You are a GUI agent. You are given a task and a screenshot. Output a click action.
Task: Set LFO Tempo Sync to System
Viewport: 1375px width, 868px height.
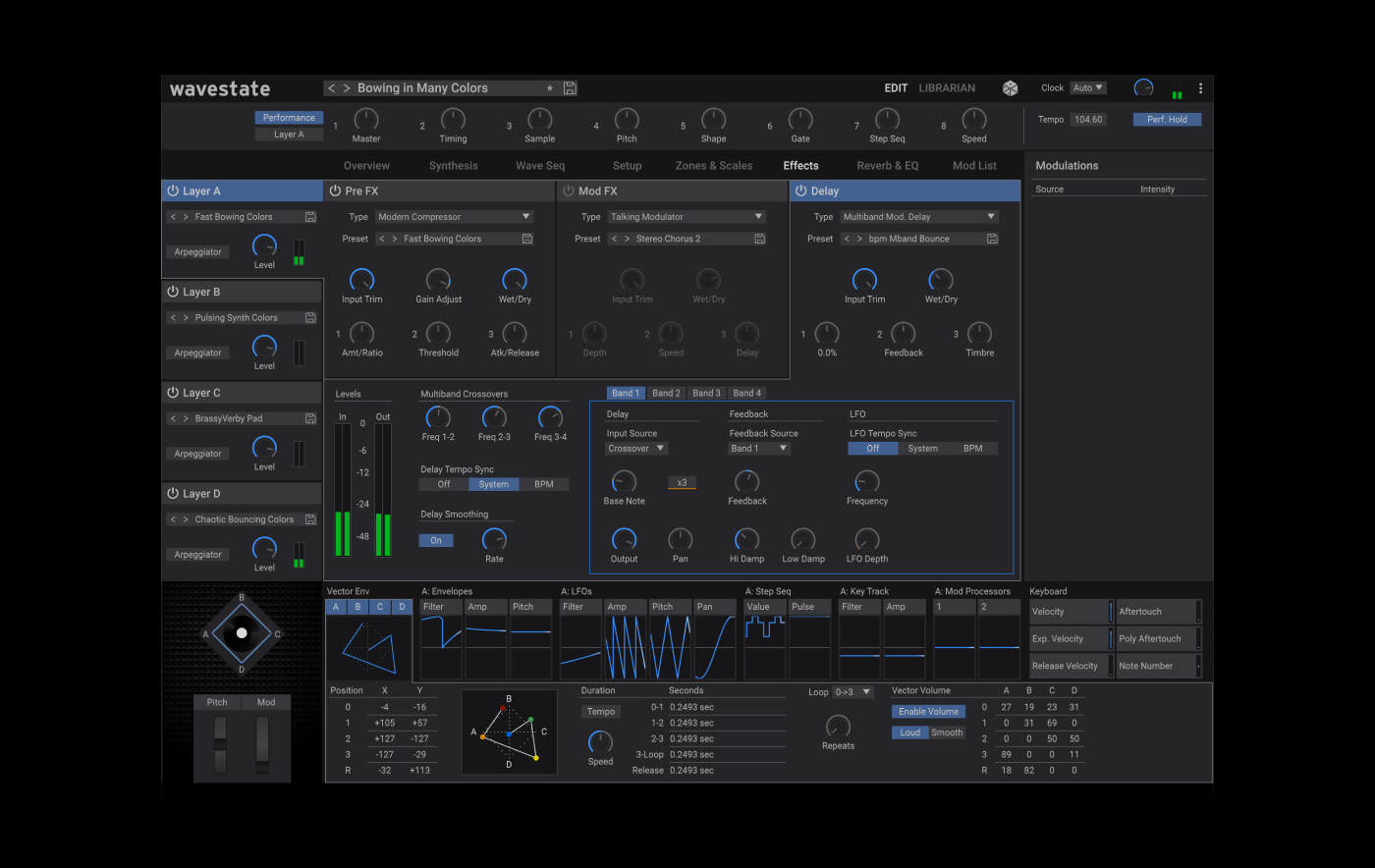(922, 449)
